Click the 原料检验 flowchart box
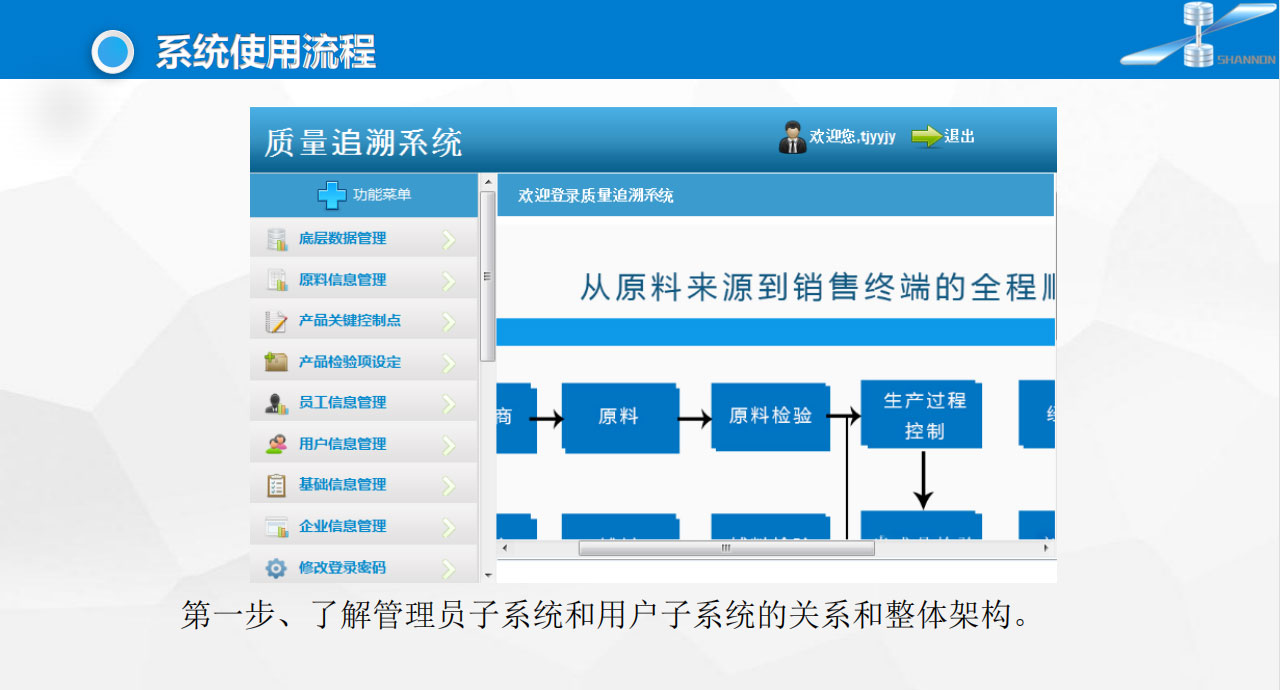Image resolution: width=1280 pixels, height=690 pixels. click(770, 416)
